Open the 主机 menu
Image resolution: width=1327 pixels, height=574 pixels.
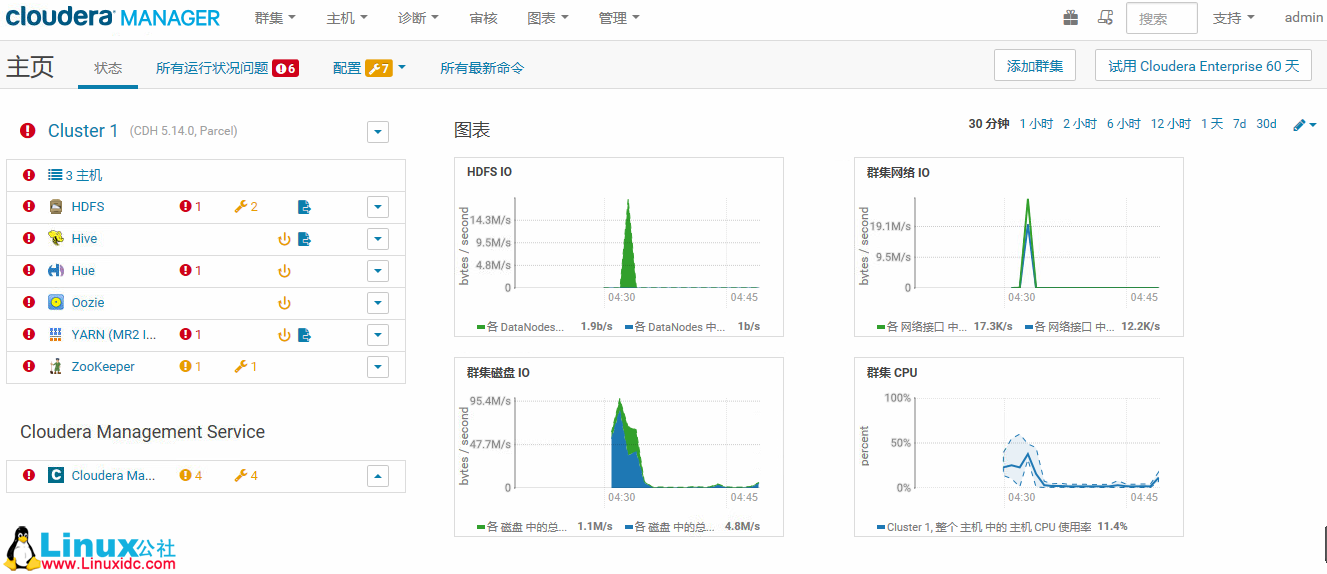347,18
